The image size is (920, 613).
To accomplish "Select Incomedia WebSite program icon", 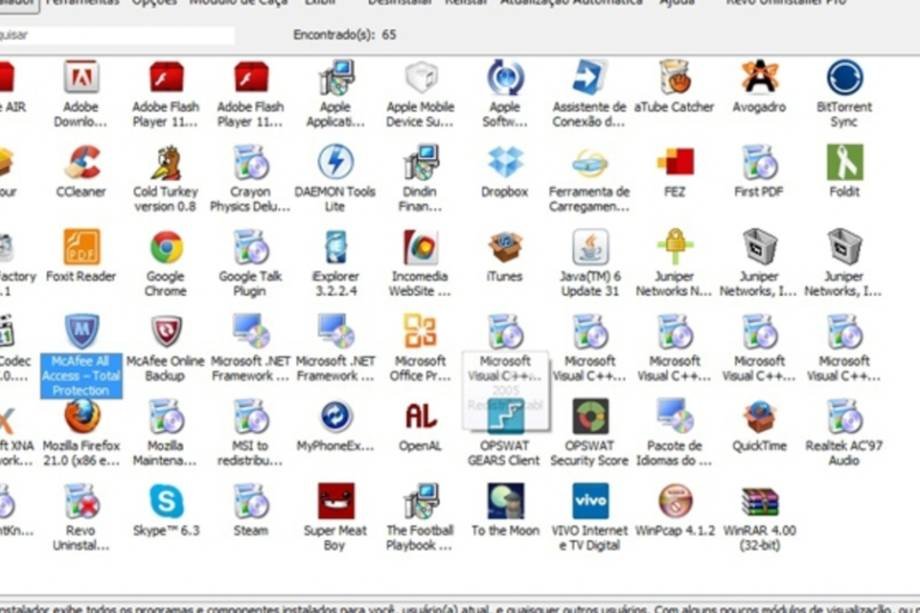I will [420, 247].
